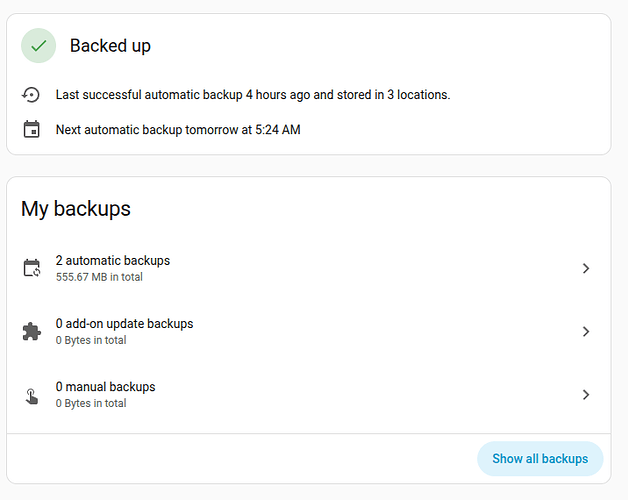
Task: Click the automatic backups calendar-sync icon
Action: (x=32, y=268)
